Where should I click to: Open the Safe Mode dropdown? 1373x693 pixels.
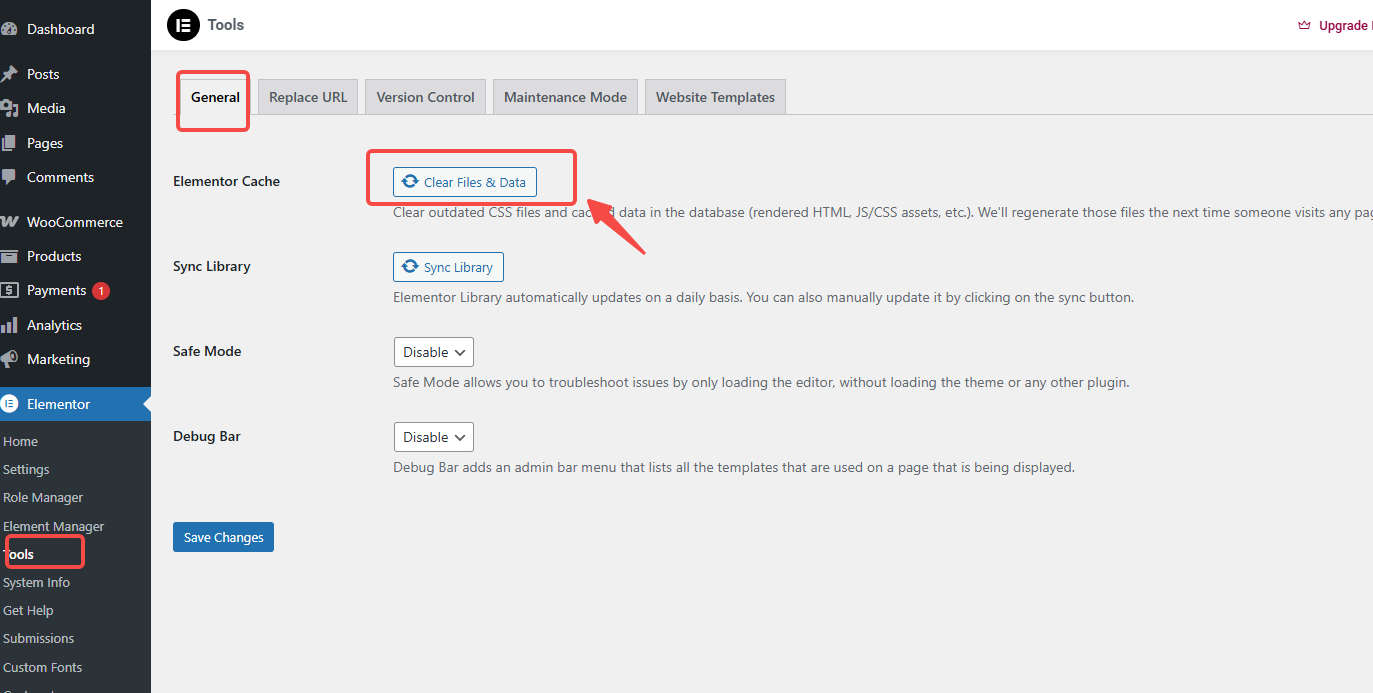[x=433, y=352]
